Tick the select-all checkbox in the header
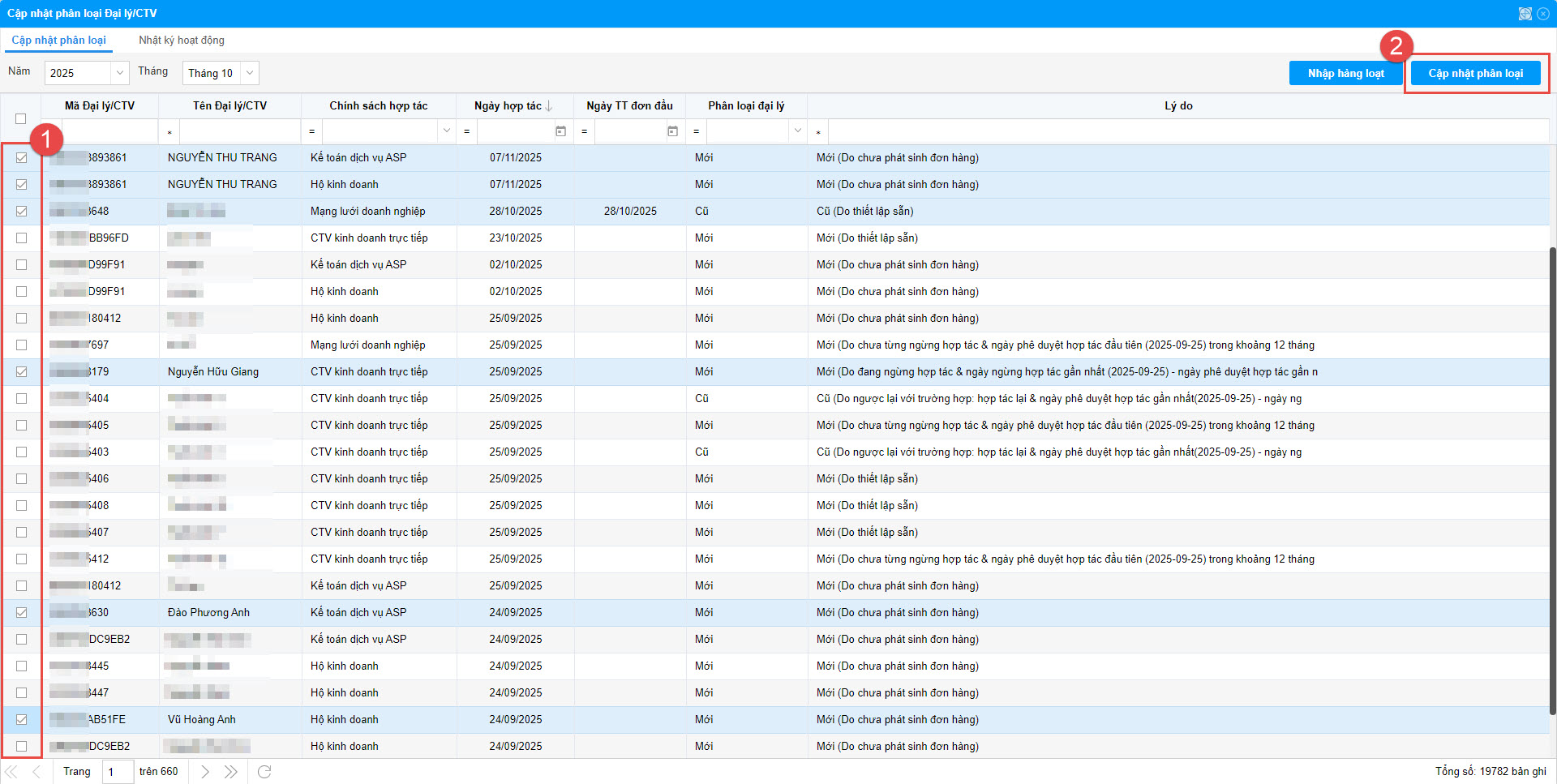 21,118
